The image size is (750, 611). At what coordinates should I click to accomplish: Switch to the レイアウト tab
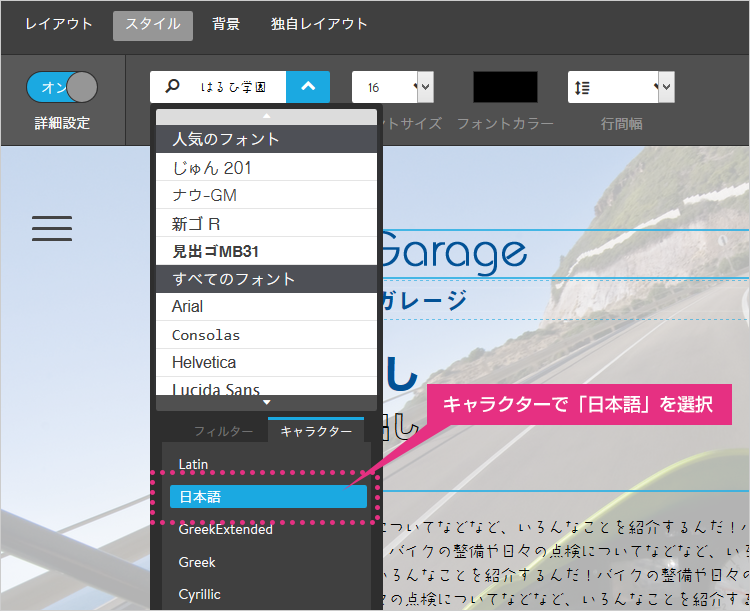coord(58,24)
